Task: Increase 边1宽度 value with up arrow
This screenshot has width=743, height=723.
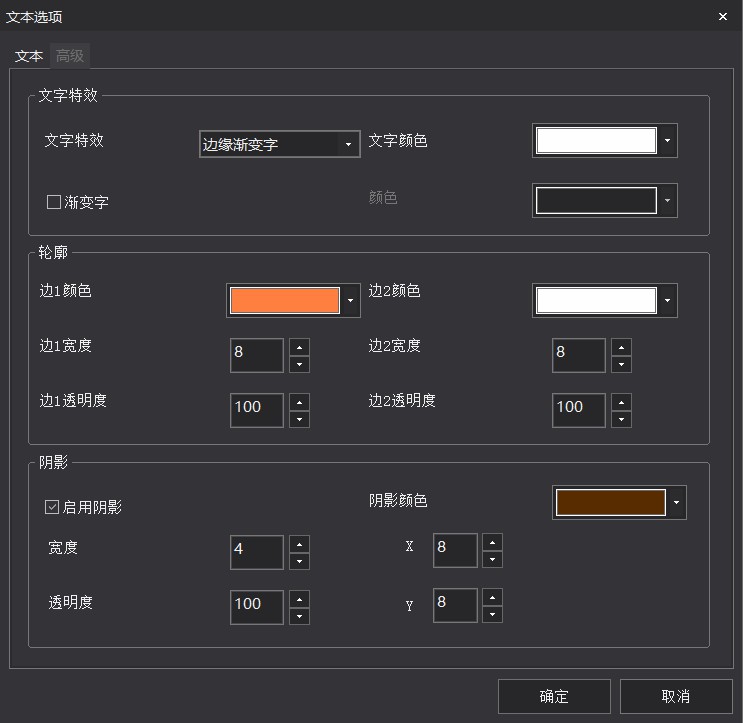Action: [299, 347]
